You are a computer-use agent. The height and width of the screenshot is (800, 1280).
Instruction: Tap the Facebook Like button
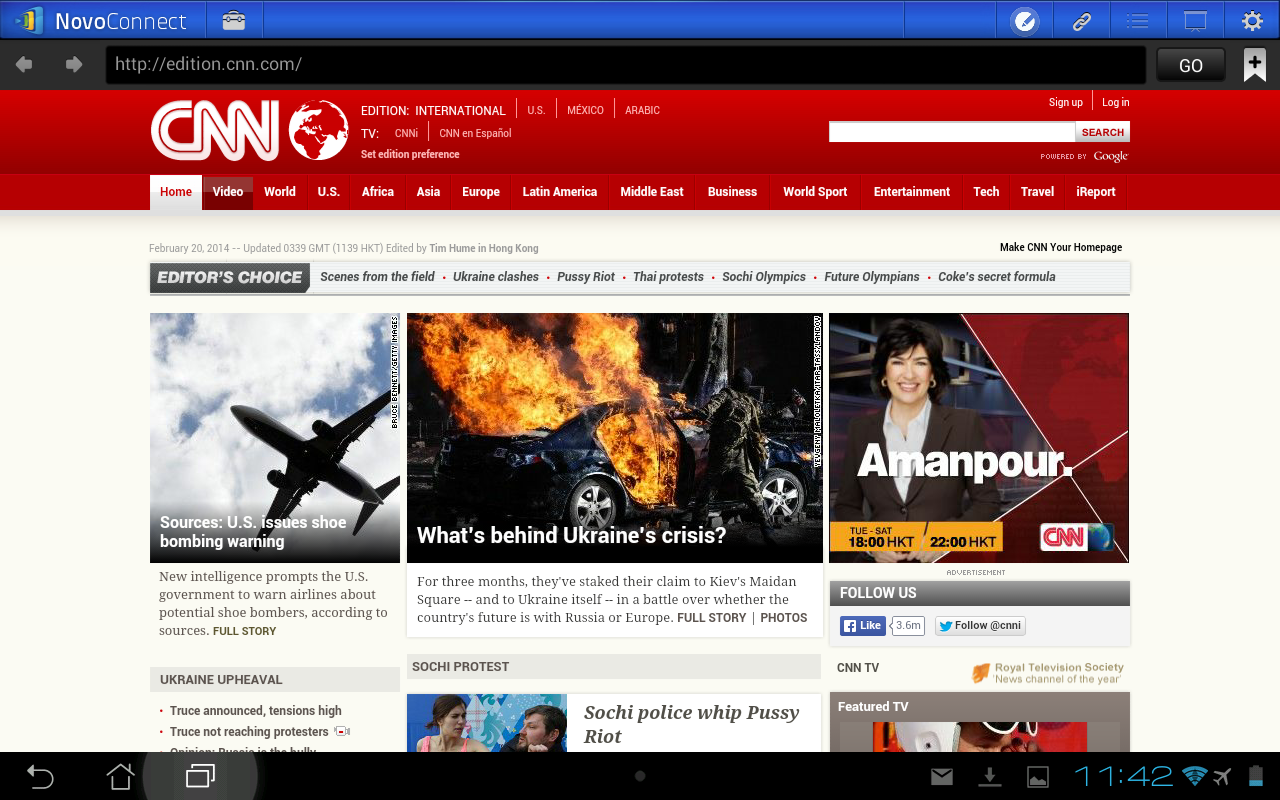click(x=862, y=626)
